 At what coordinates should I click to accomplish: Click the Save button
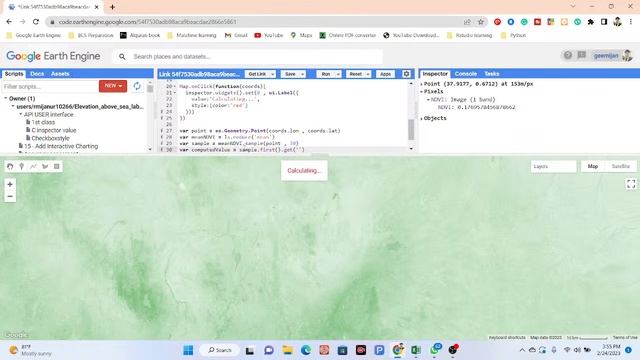point(290,74)
